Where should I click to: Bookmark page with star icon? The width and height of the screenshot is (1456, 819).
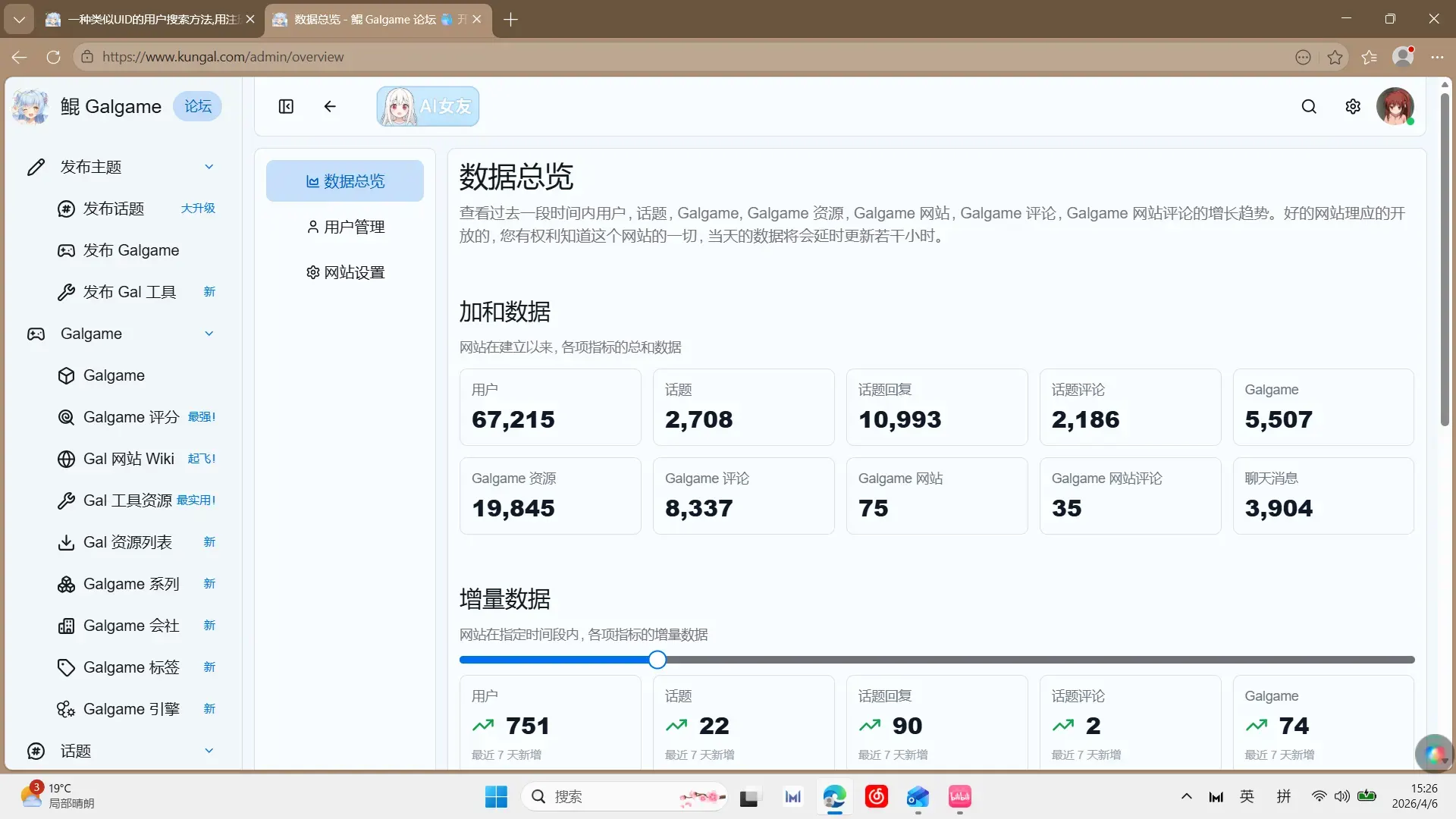tap(1335, 57)
